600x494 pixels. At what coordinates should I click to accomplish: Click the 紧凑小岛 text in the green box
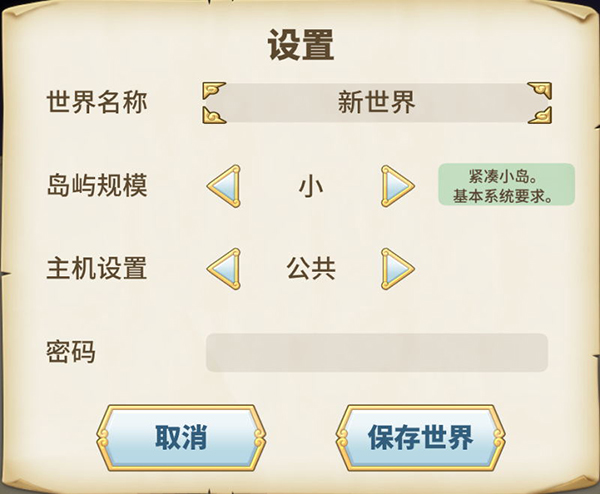click(507, 176)
